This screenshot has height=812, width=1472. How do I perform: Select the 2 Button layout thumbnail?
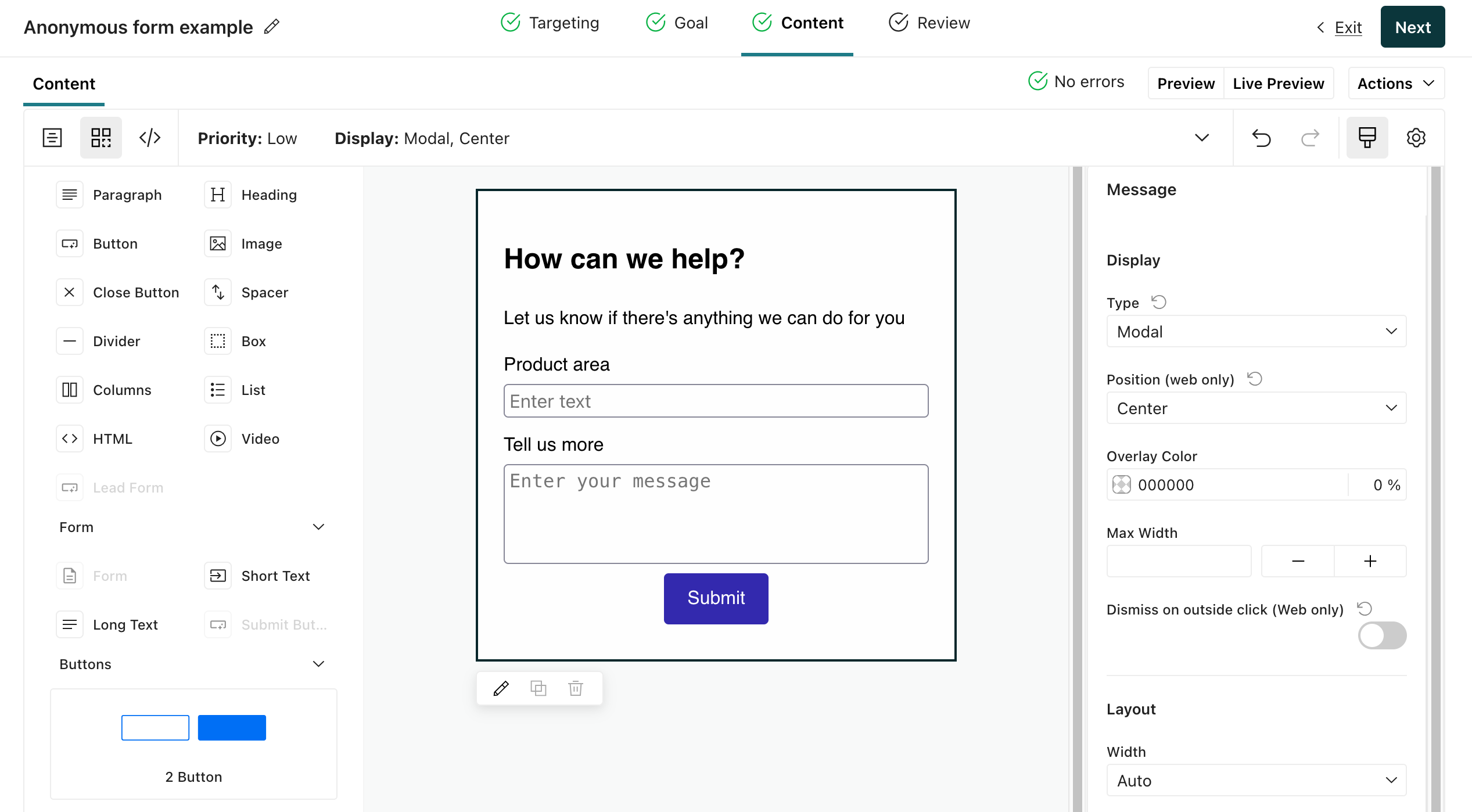(x=193, y=743)
